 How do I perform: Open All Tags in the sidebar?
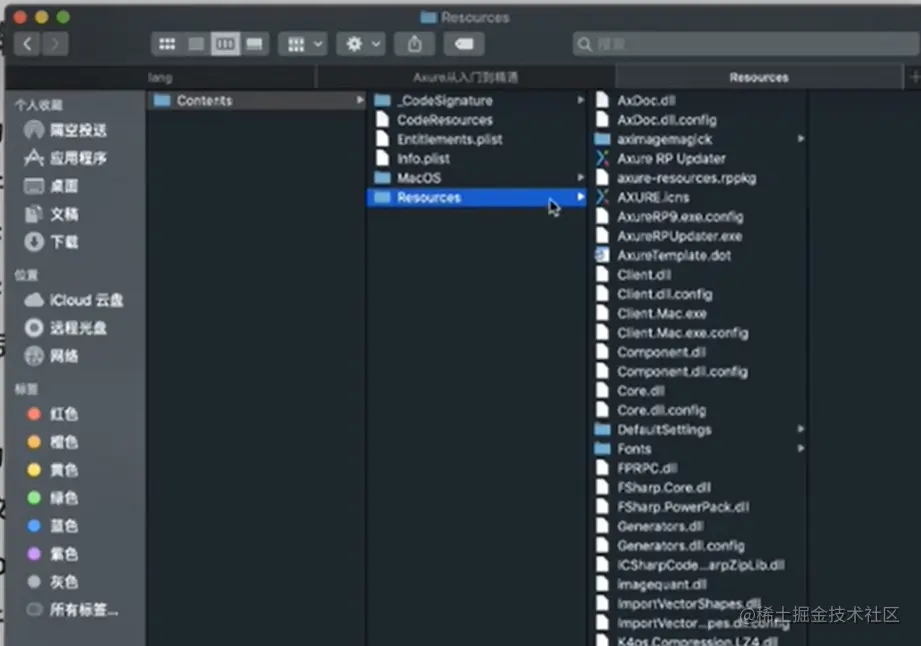pos(72,610)
